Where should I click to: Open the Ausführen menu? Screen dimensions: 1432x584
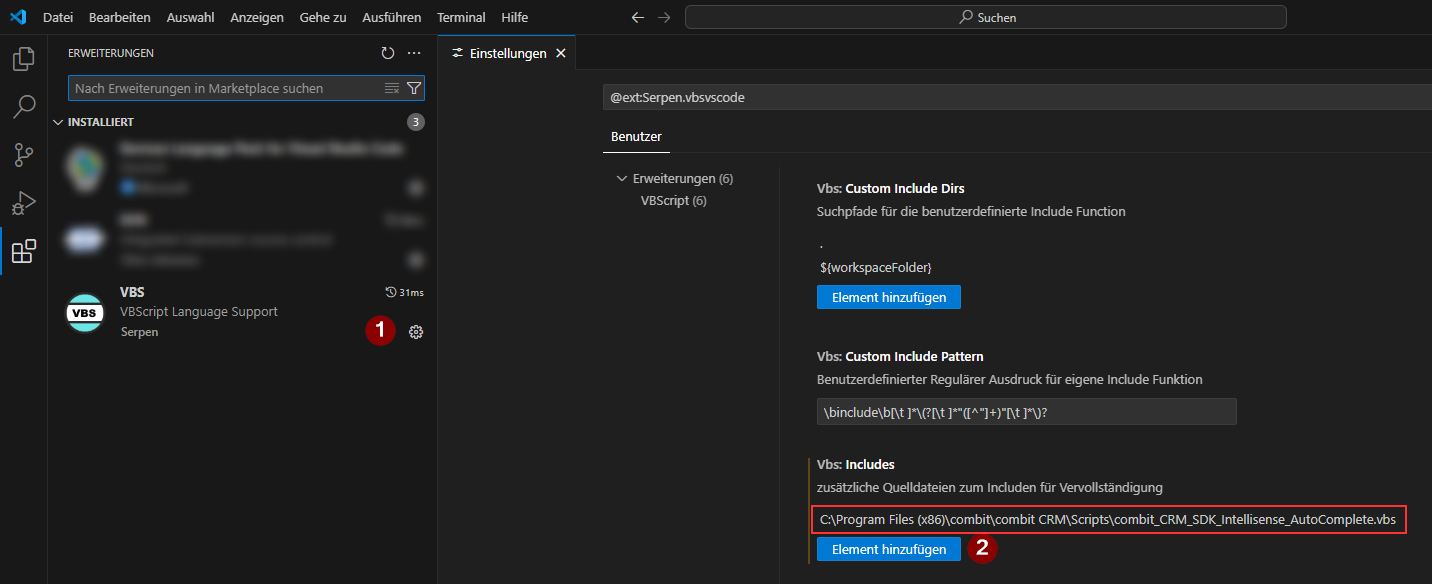[392, 17]
